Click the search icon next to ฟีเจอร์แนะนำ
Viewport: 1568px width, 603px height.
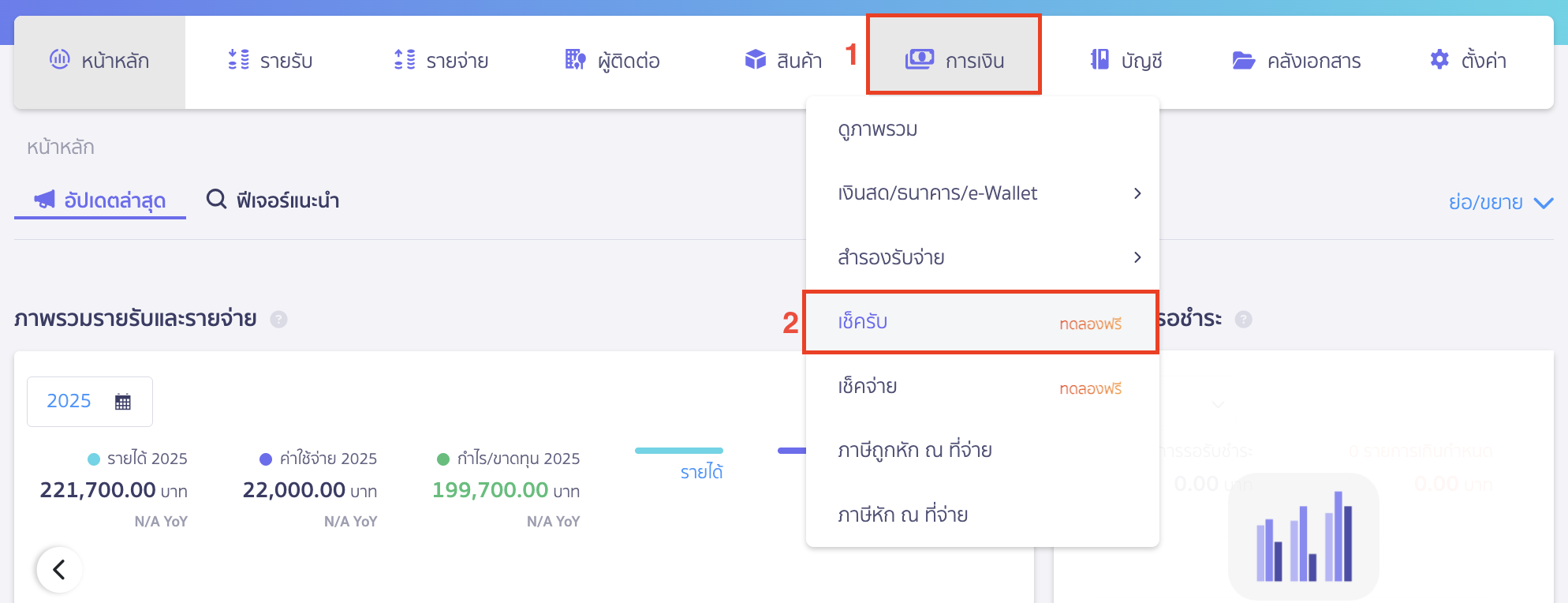coord(215,200)
